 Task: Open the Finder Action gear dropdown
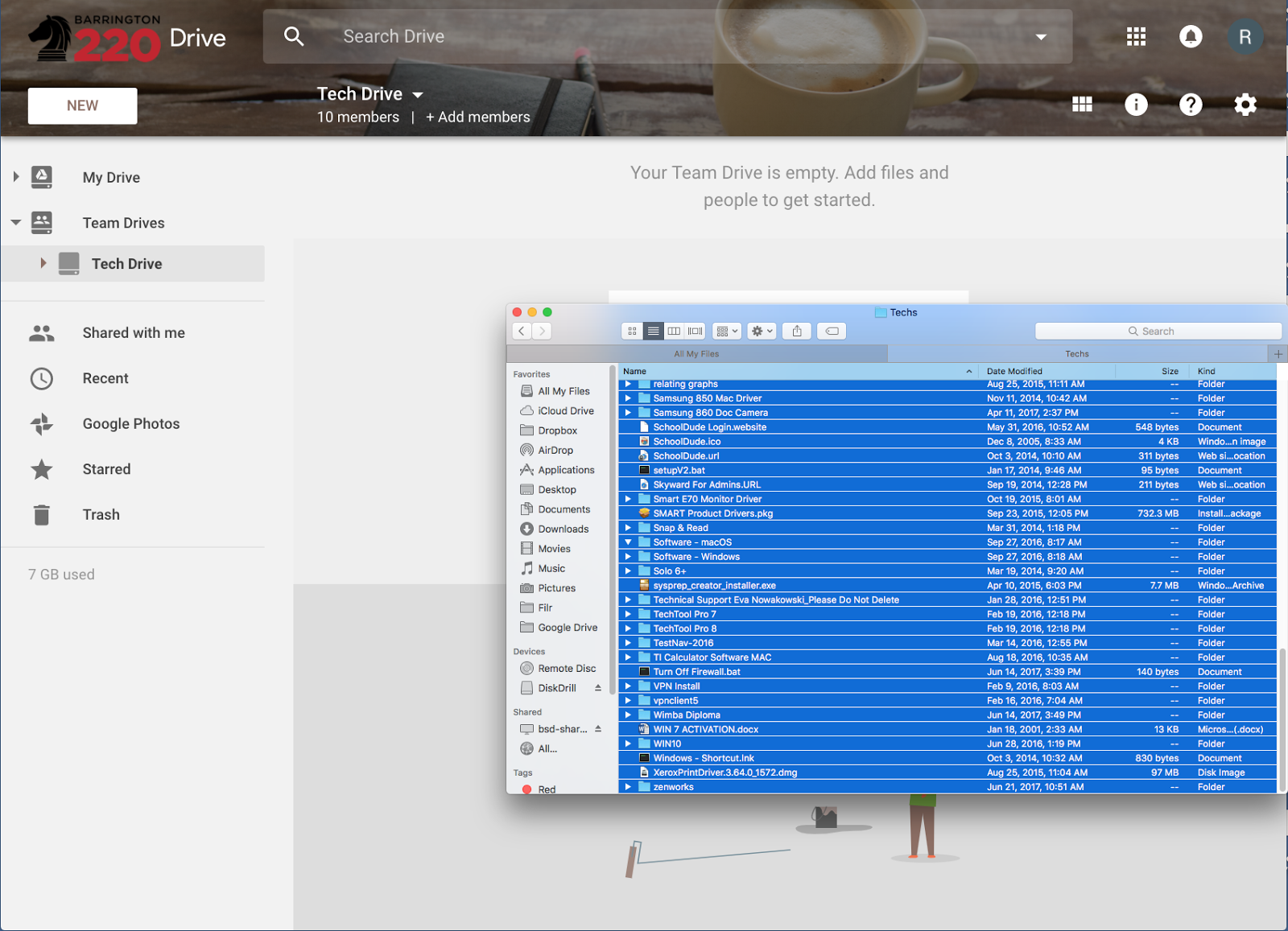point(762,331)
